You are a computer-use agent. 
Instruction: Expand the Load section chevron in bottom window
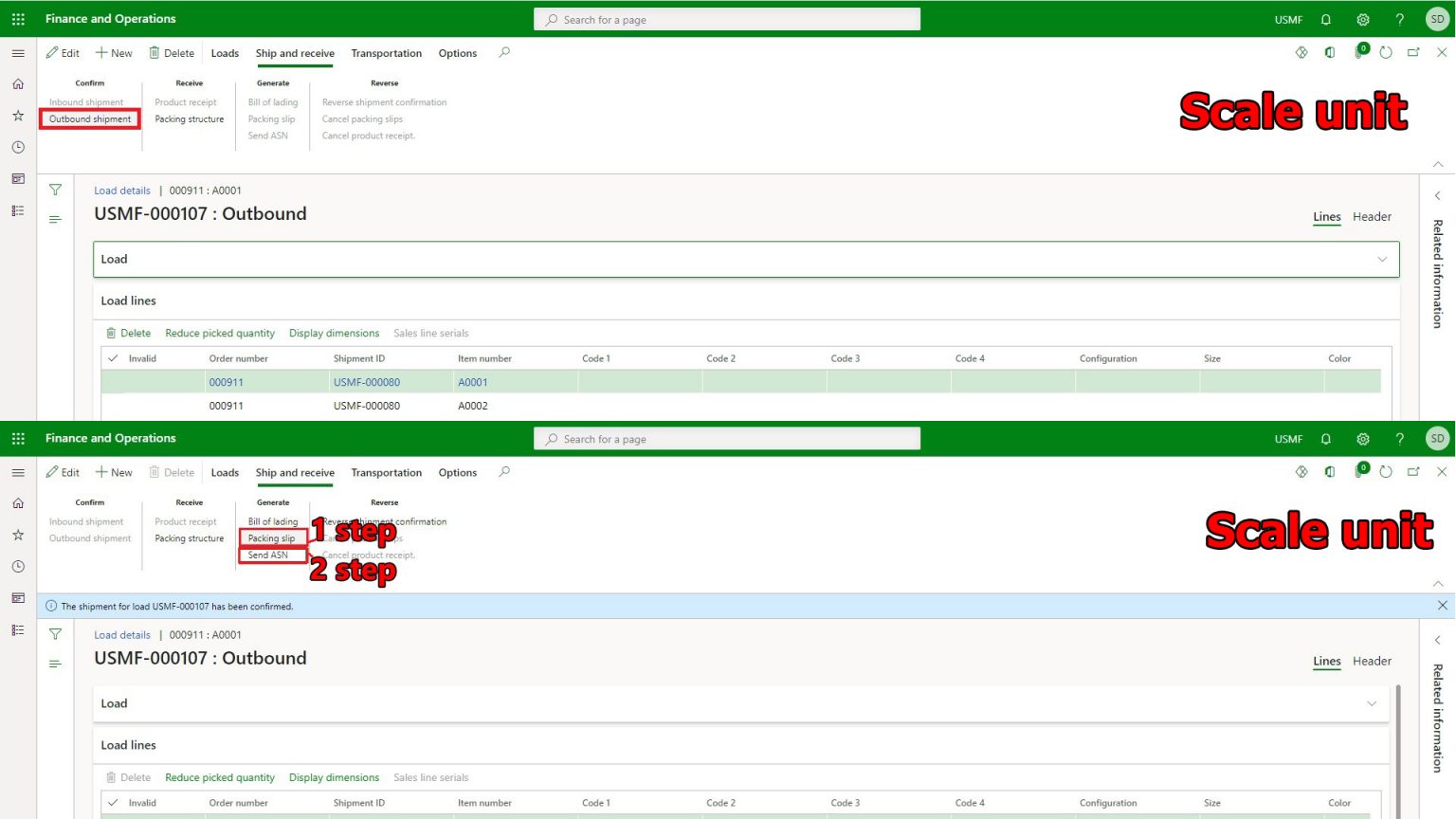1372,703
